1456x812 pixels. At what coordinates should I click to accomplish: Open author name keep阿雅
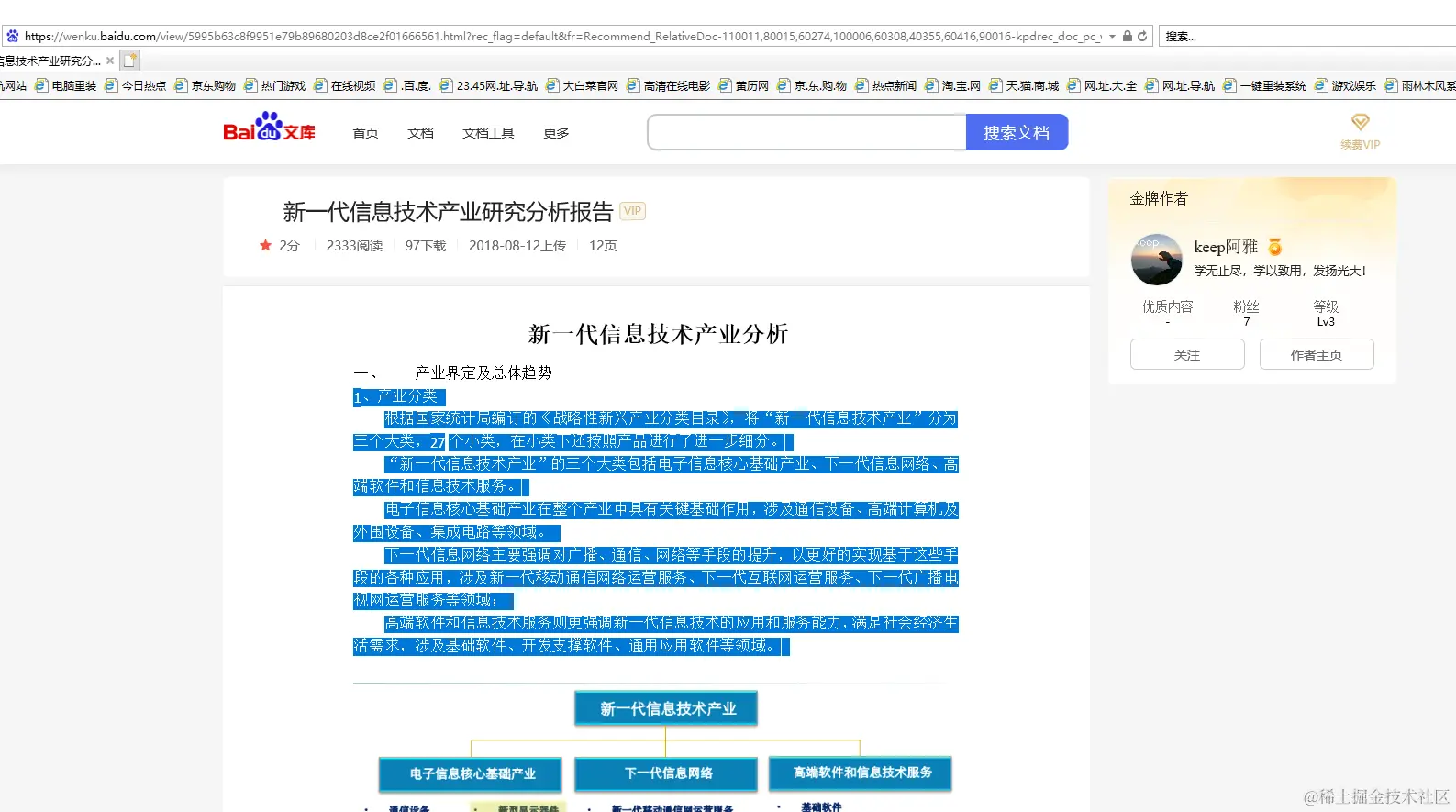click(x=1226, y=247)
